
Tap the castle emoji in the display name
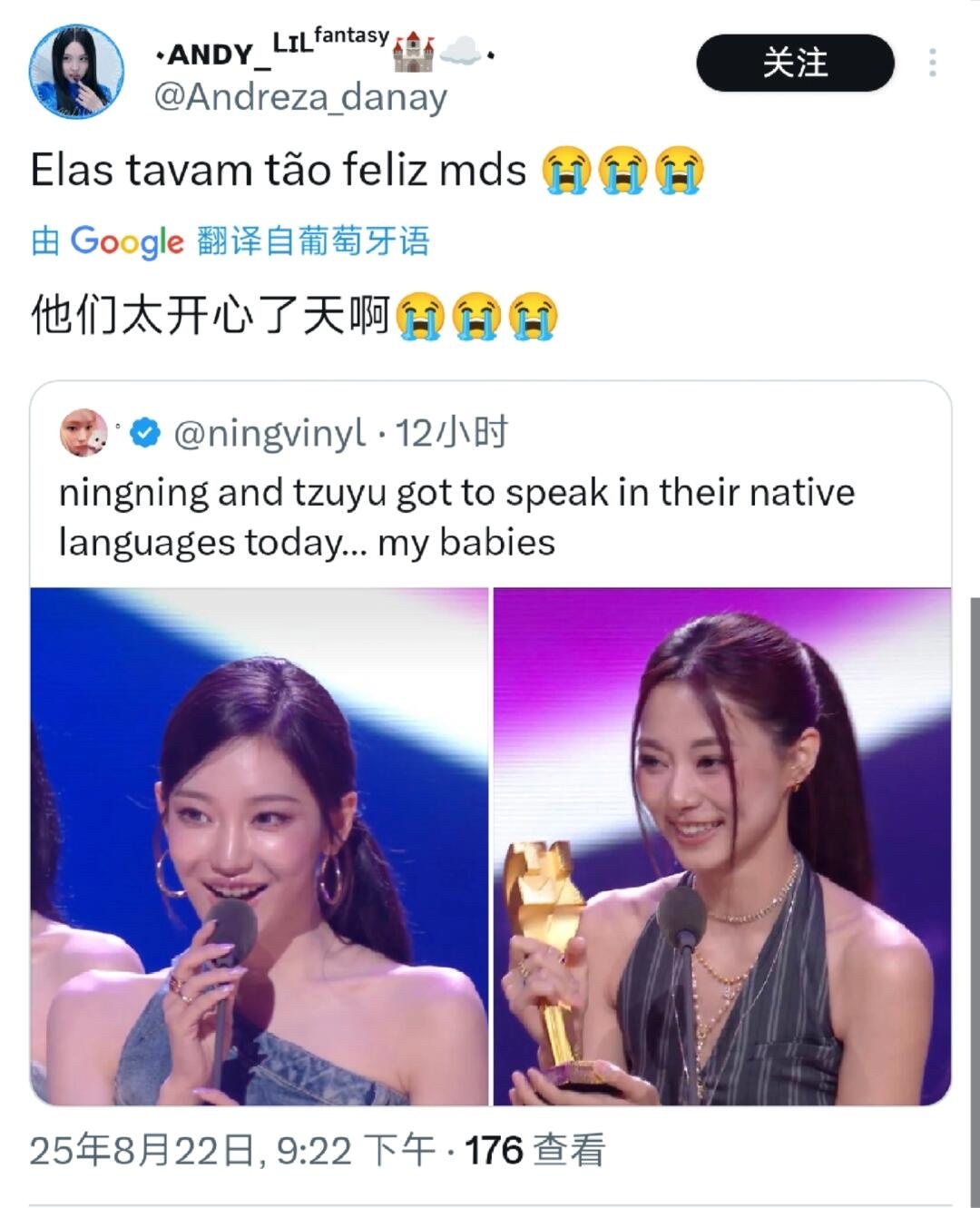[x=413, y=52]
